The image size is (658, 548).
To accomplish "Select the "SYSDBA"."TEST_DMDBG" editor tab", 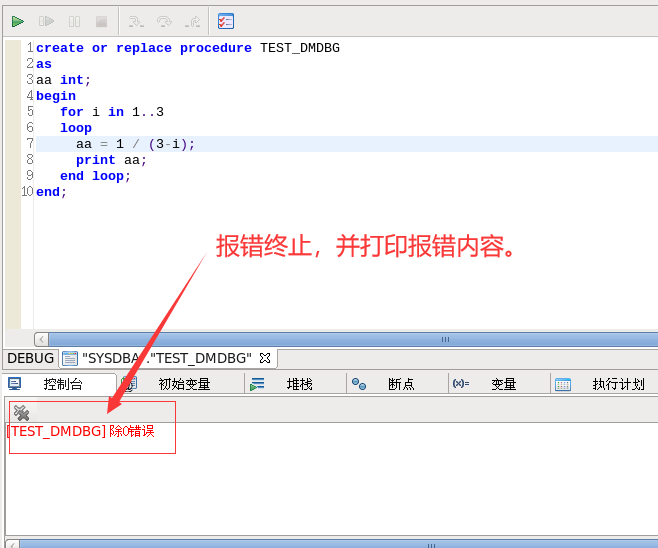I will [x=167, y=358].
